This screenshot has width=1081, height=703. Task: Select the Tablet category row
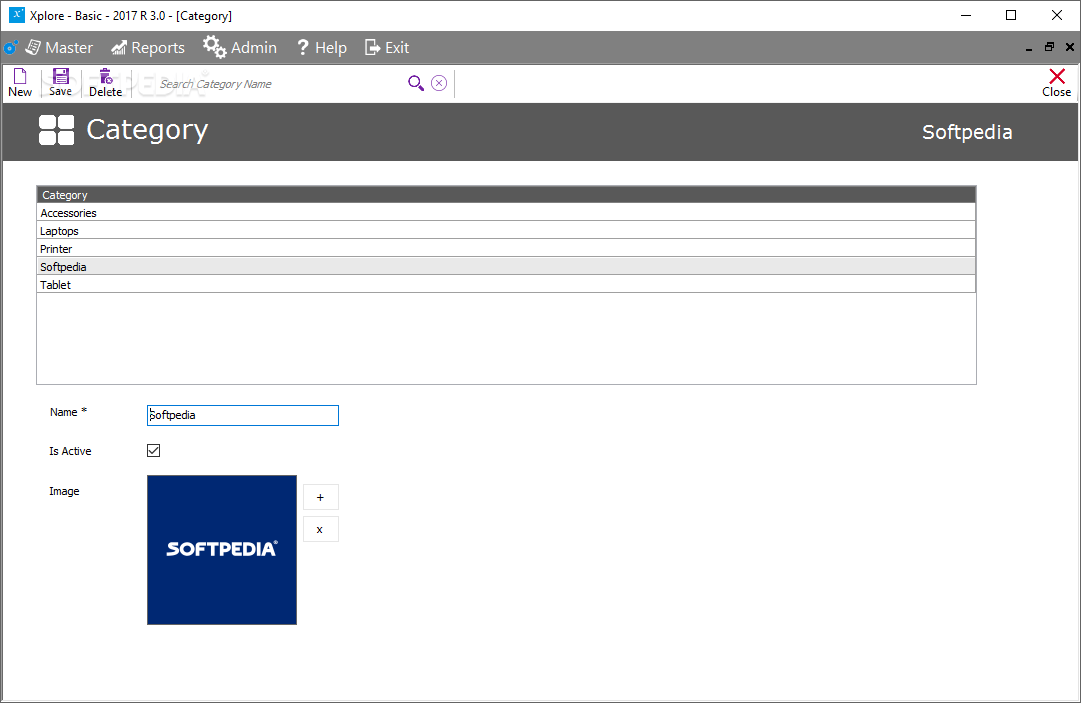coord(506,285)
